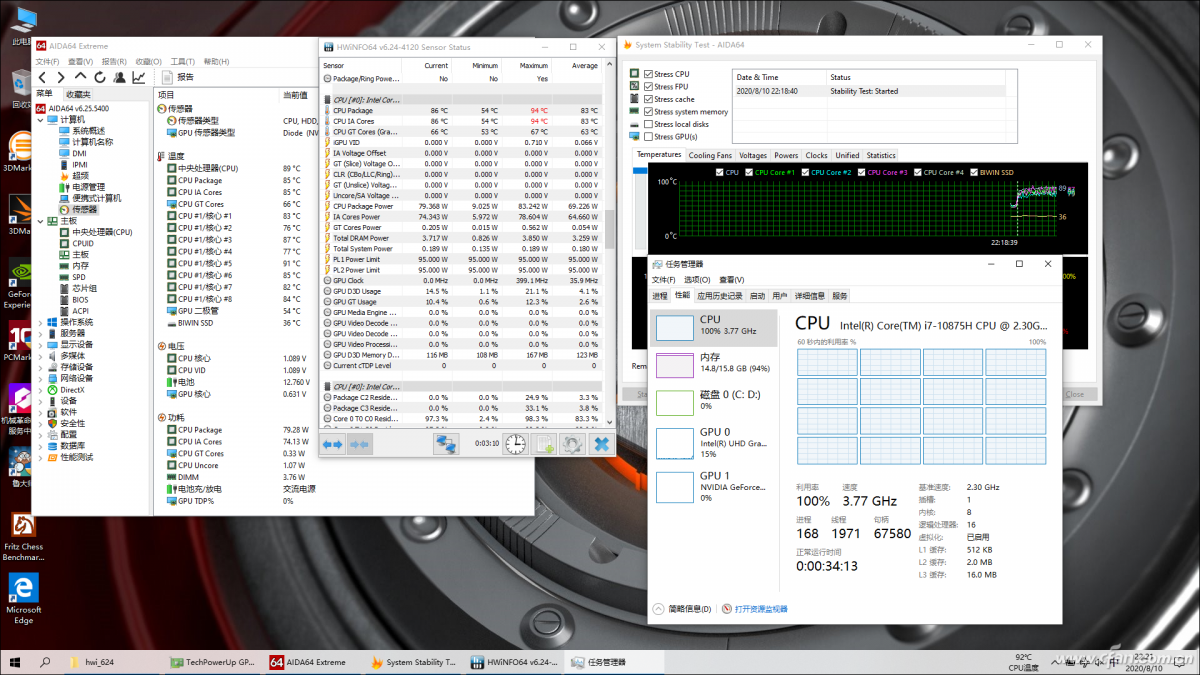This screenshot has height=675, width=1200.
Task: Click the Windows Start button
Action: click(16, 662)
